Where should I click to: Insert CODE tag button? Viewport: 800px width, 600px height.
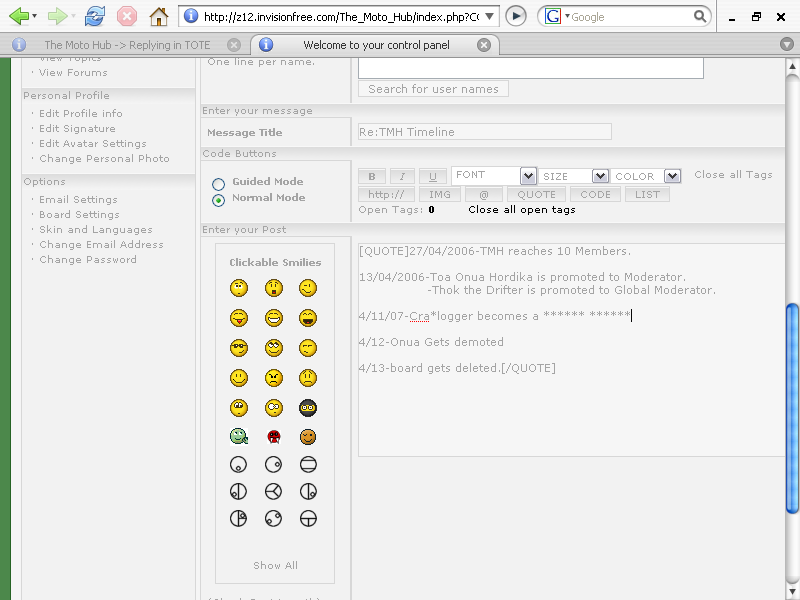(595, 194)
